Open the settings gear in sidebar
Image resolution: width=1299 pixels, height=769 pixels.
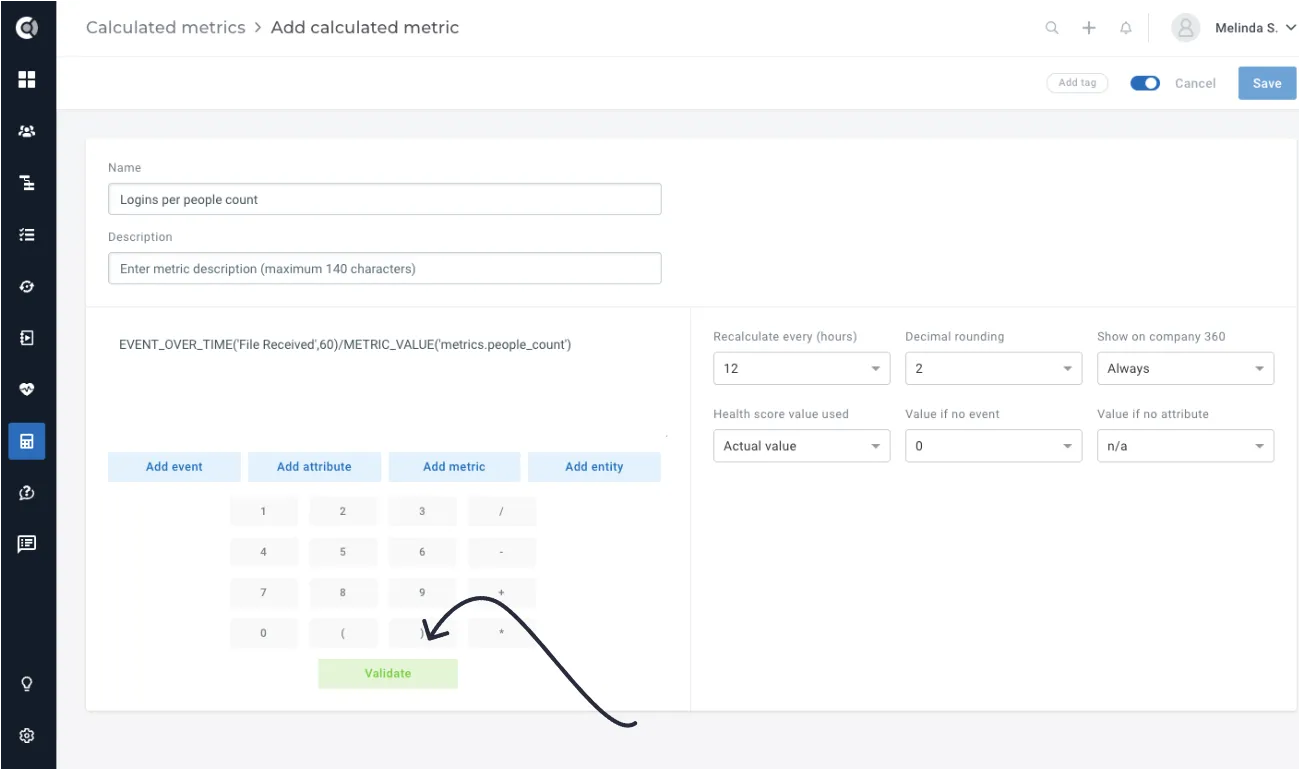pyautogui.click(x=27, y=736)
